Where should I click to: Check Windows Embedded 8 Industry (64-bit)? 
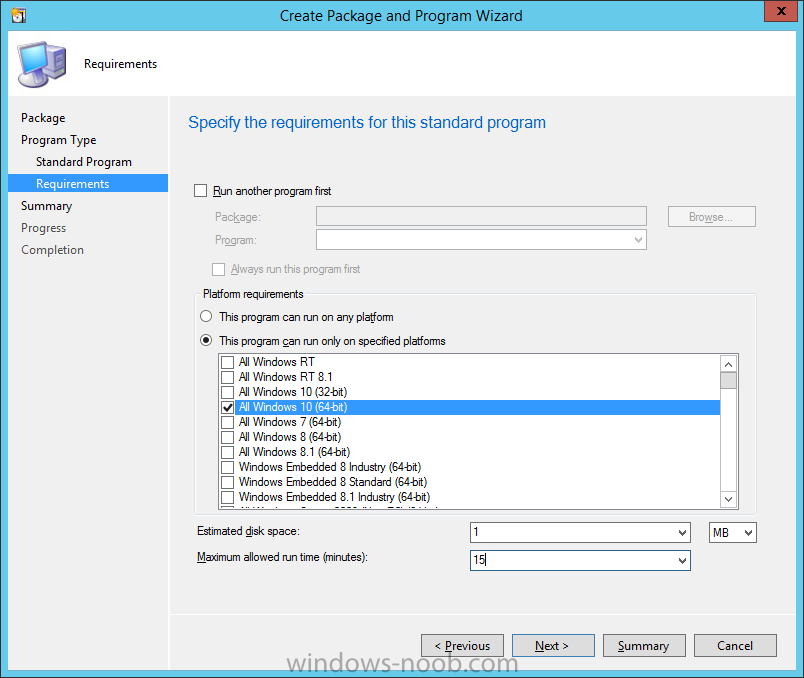click(x=228, y=467)
